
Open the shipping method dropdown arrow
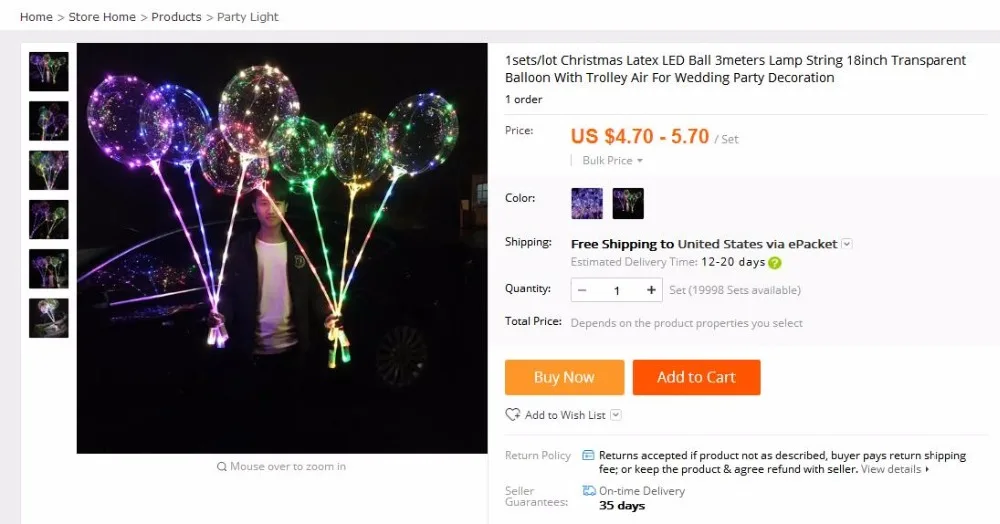pos(846,244)
